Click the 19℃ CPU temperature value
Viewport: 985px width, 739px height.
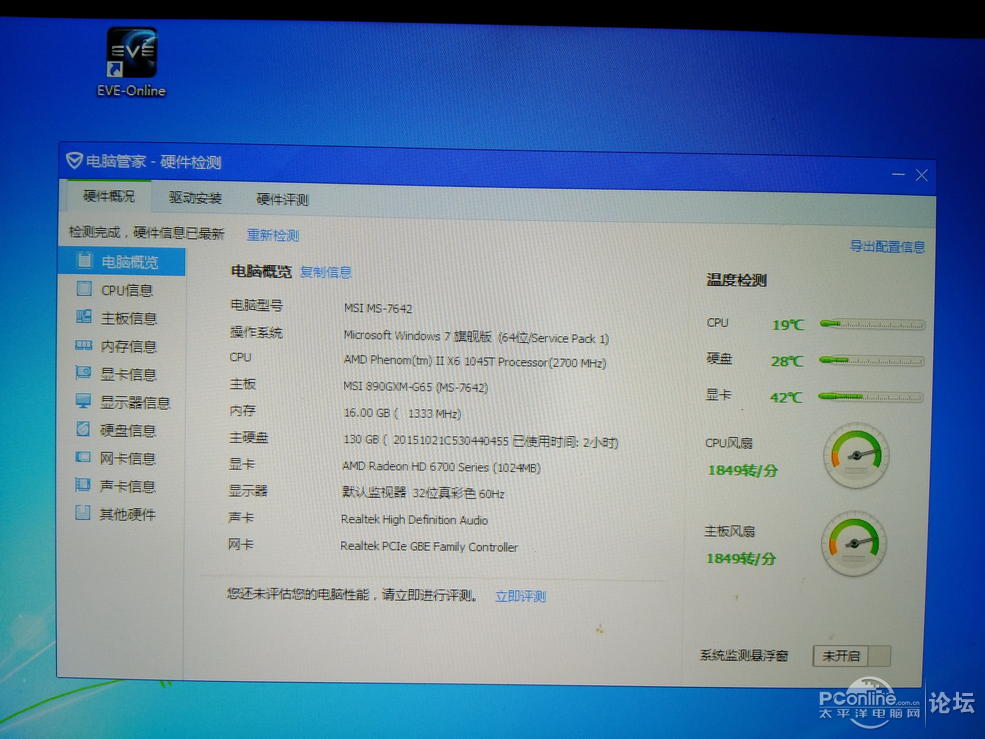click(x=788, y=325)
